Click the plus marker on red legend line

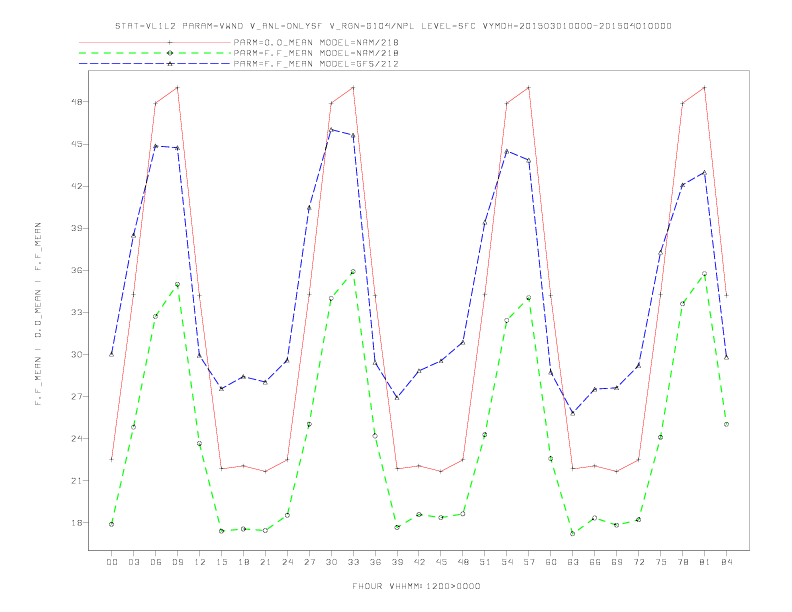(170, 42)
